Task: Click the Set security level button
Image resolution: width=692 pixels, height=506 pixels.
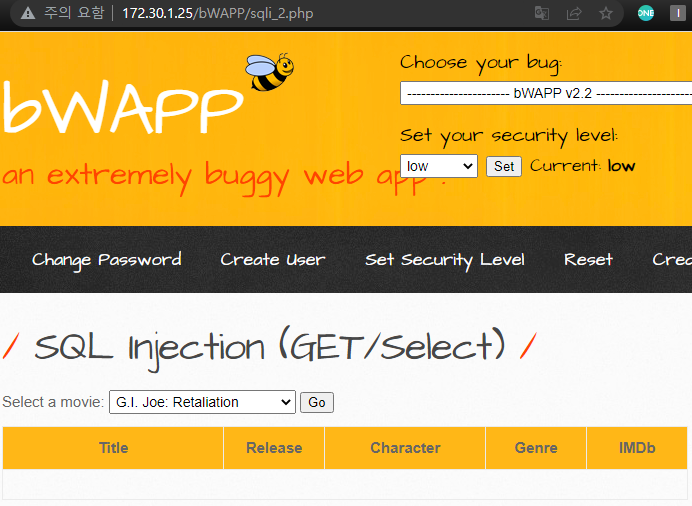Action: click(504, 166)
